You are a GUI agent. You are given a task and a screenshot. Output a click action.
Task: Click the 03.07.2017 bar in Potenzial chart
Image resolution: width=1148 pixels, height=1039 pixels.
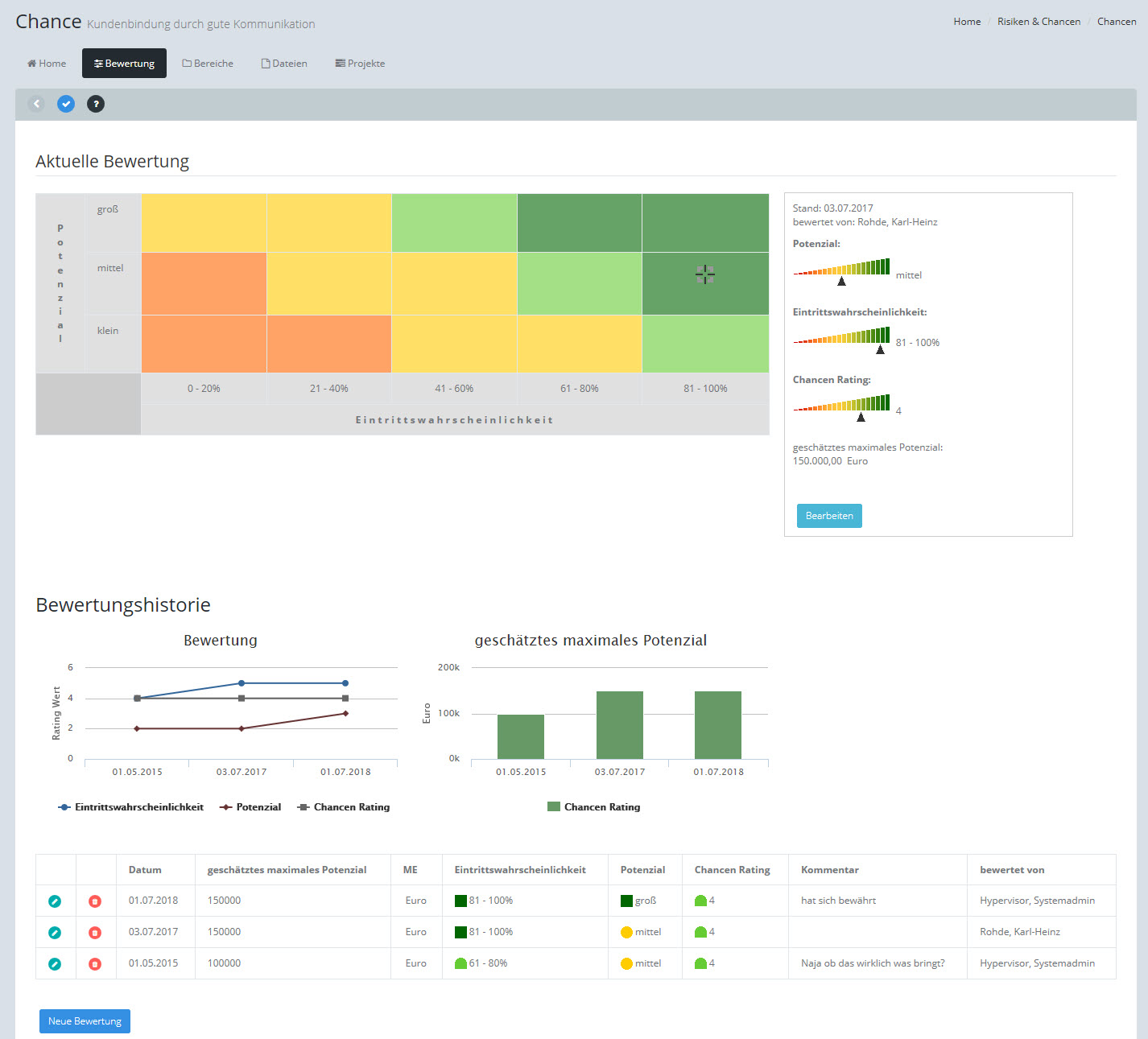619,724
